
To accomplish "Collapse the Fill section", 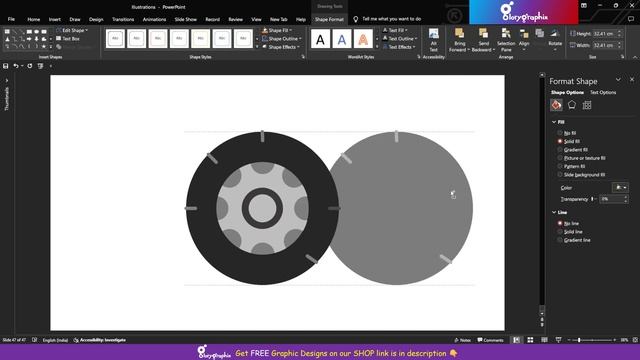I will 554,122.
